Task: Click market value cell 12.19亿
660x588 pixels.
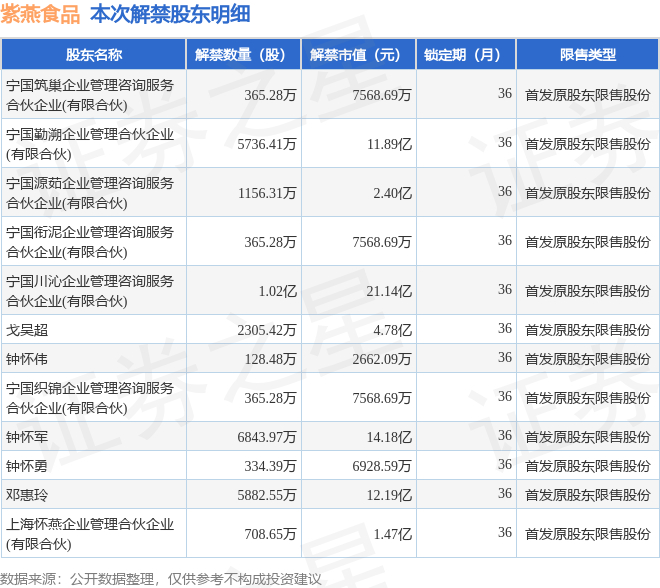Action: pos(389,495)
